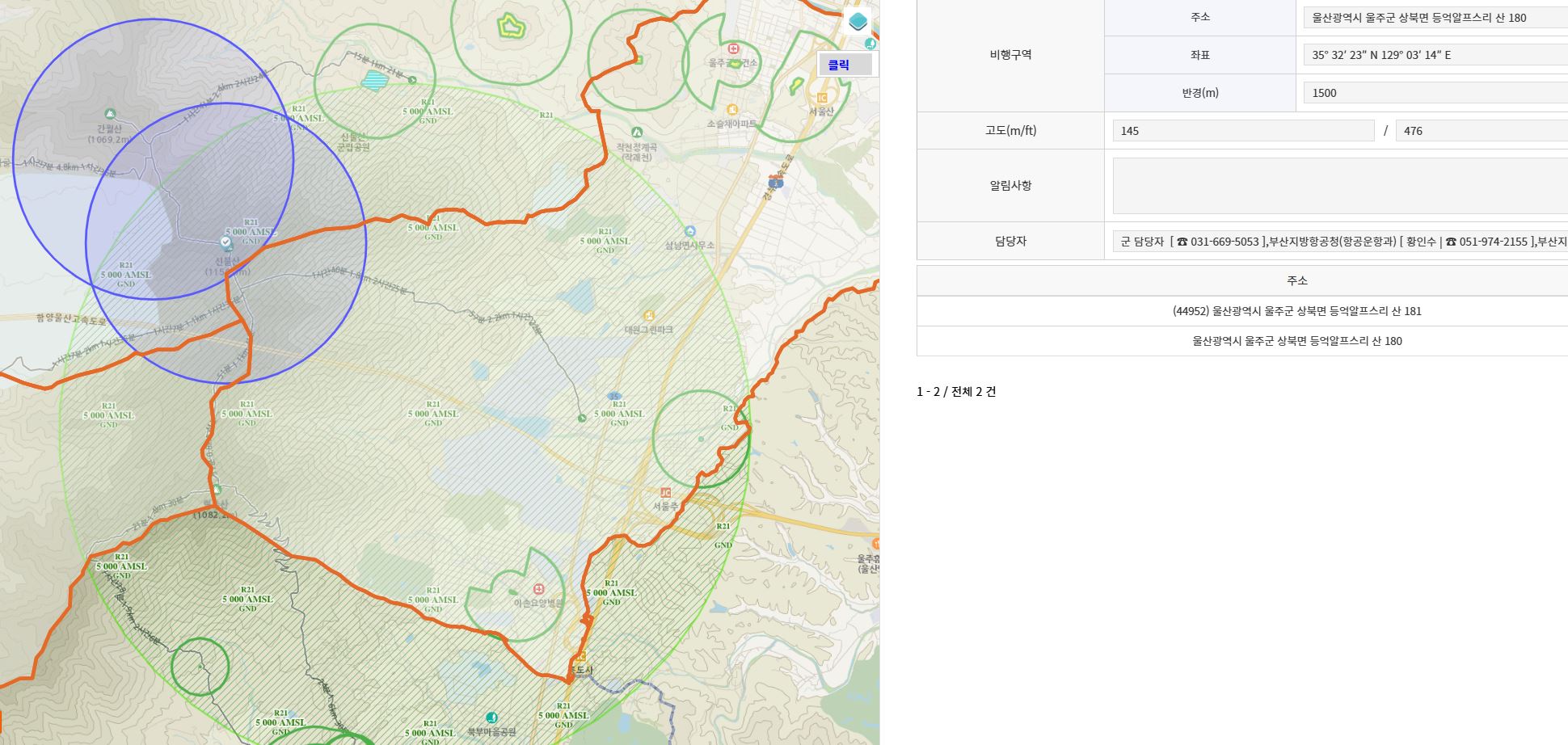
Task: Click the 비행구역 row label
Action: tap(1010, 55)
